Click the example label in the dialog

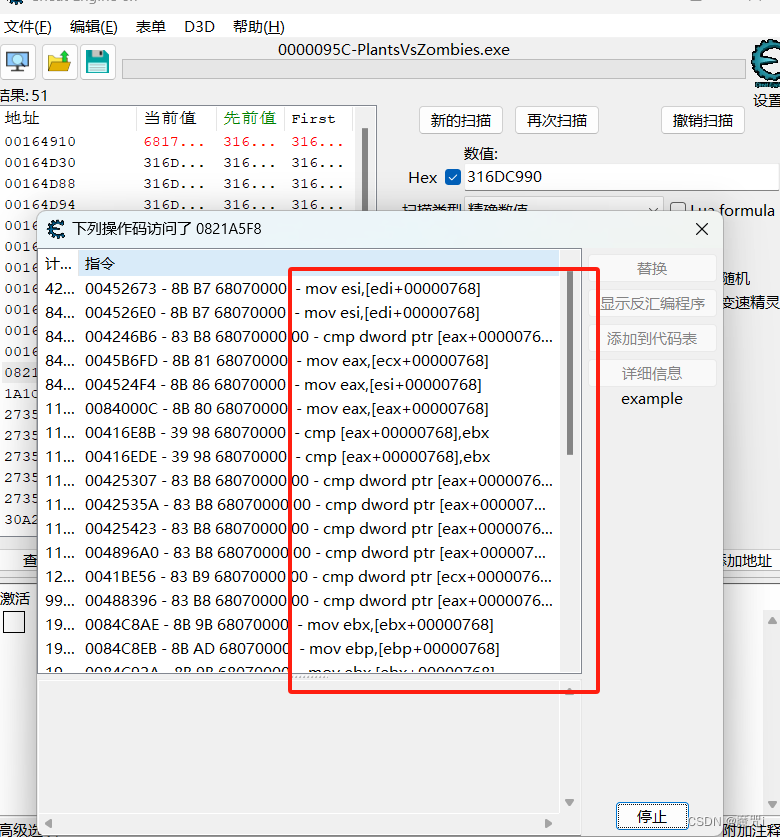(652, 399)
